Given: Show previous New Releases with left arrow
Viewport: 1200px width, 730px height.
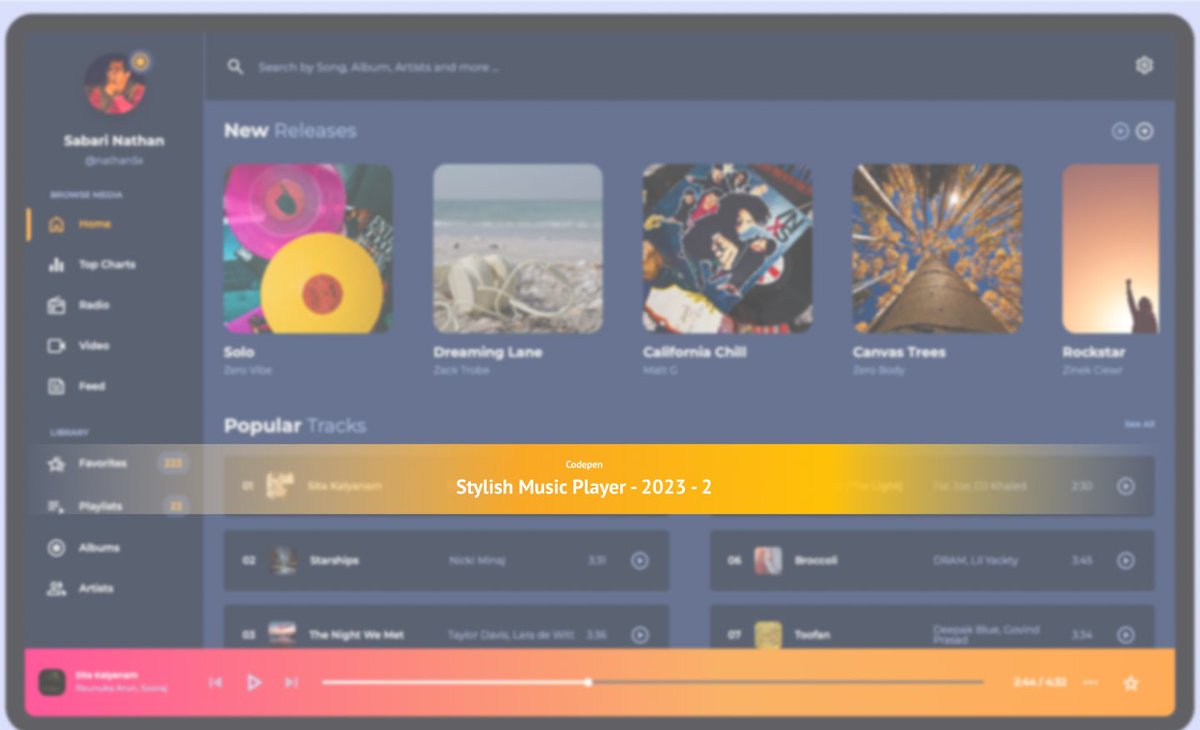Looking at the screenshot, I should pos(1120,131).
